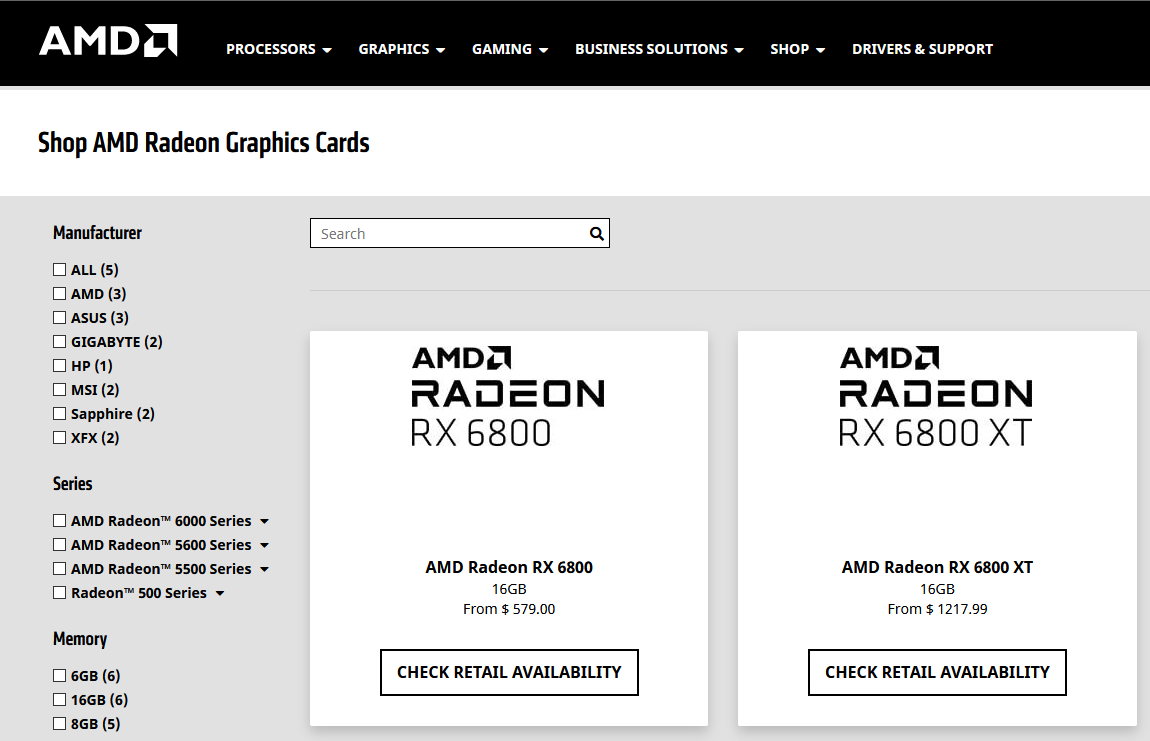Expand the AMD Radeon 5600 Series arrow

(x=265, y=546)
